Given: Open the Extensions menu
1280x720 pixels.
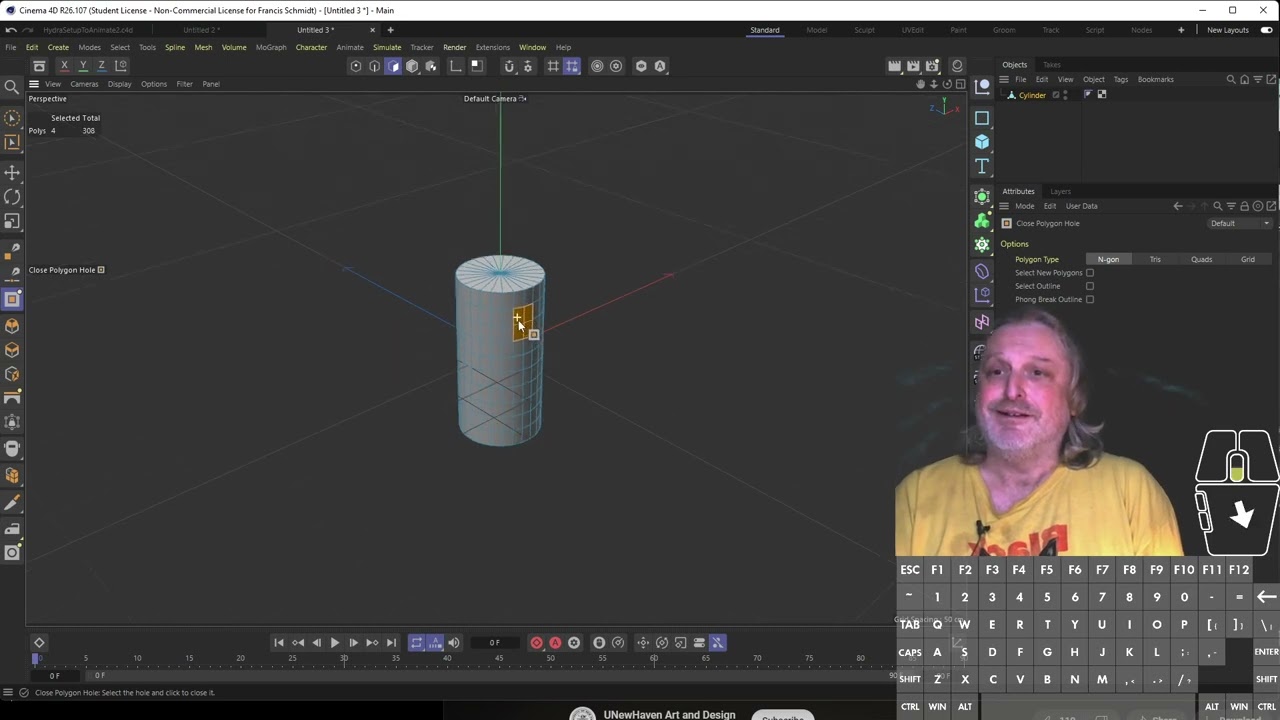Looking at the screenshot, I should pos(492,47).
